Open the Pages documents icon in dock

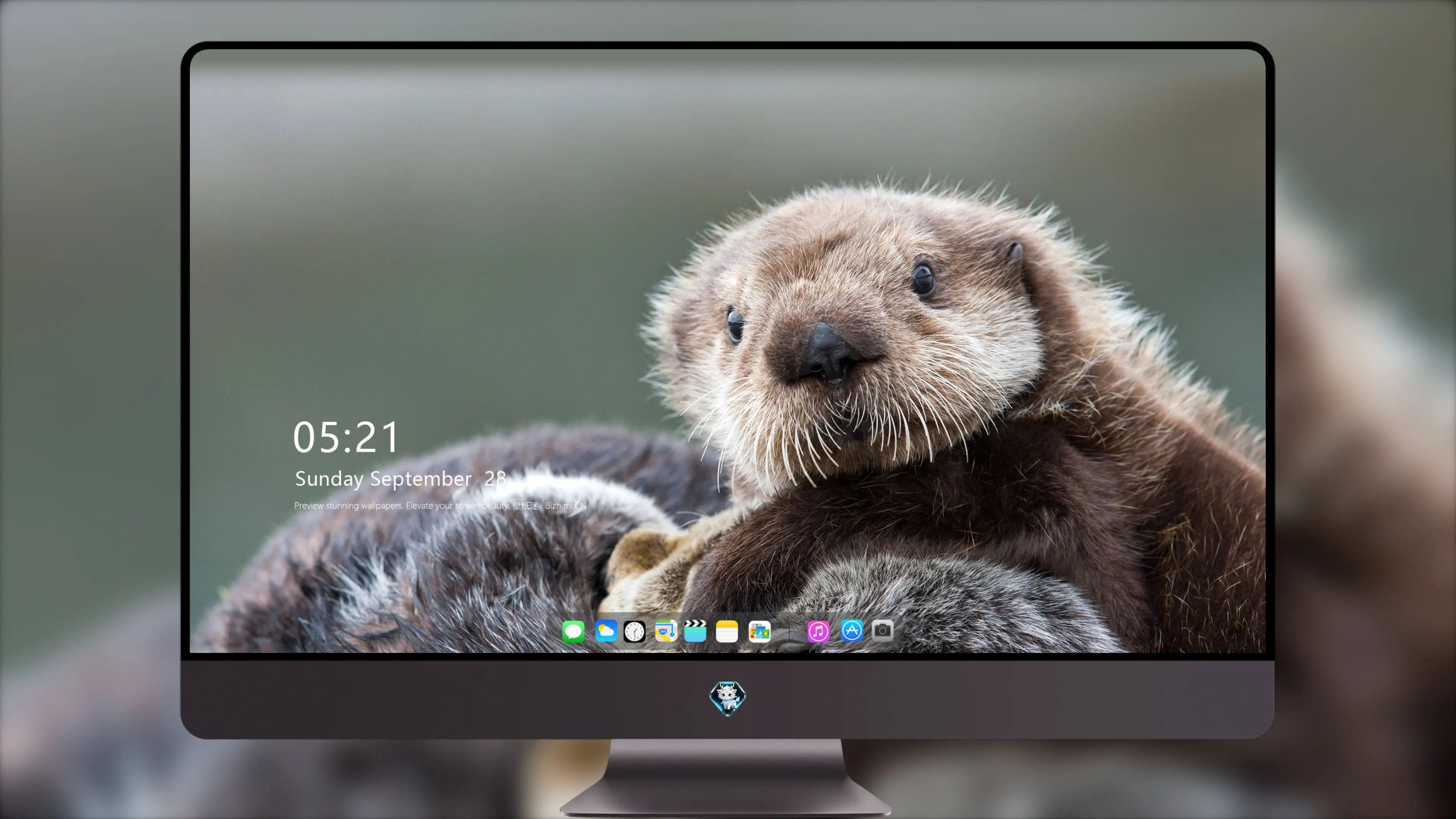coord(759,631)
